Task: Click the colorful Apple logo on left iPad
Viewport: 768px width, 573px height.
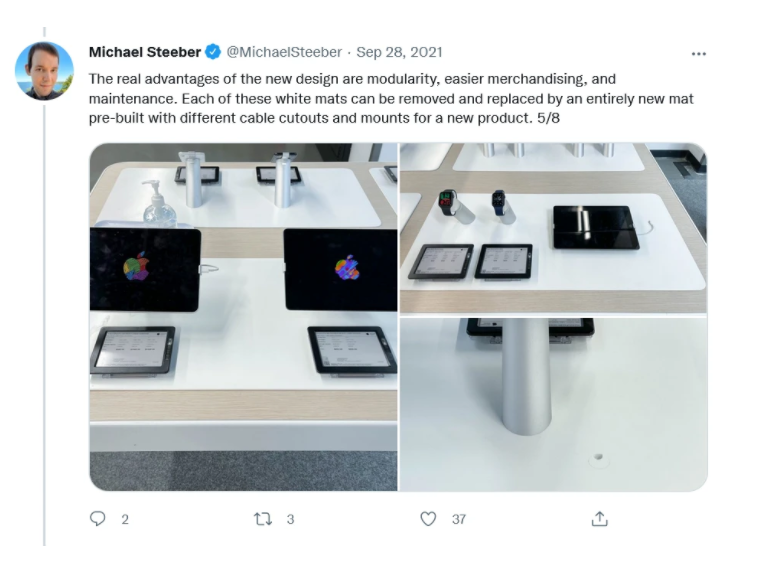Action: tap(137, 267)
